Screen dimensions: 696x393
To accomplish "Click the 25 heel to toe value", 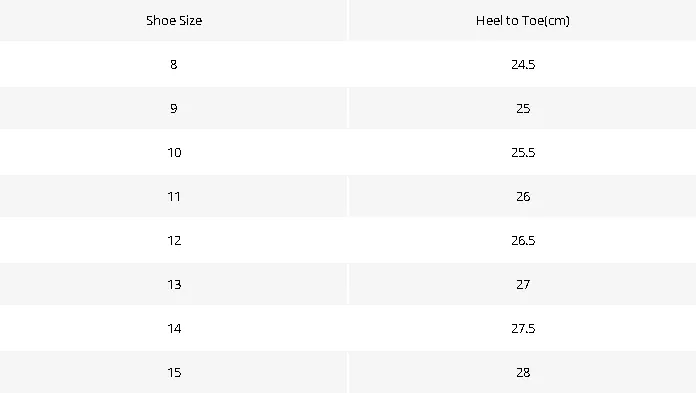I will coord(523,108).
